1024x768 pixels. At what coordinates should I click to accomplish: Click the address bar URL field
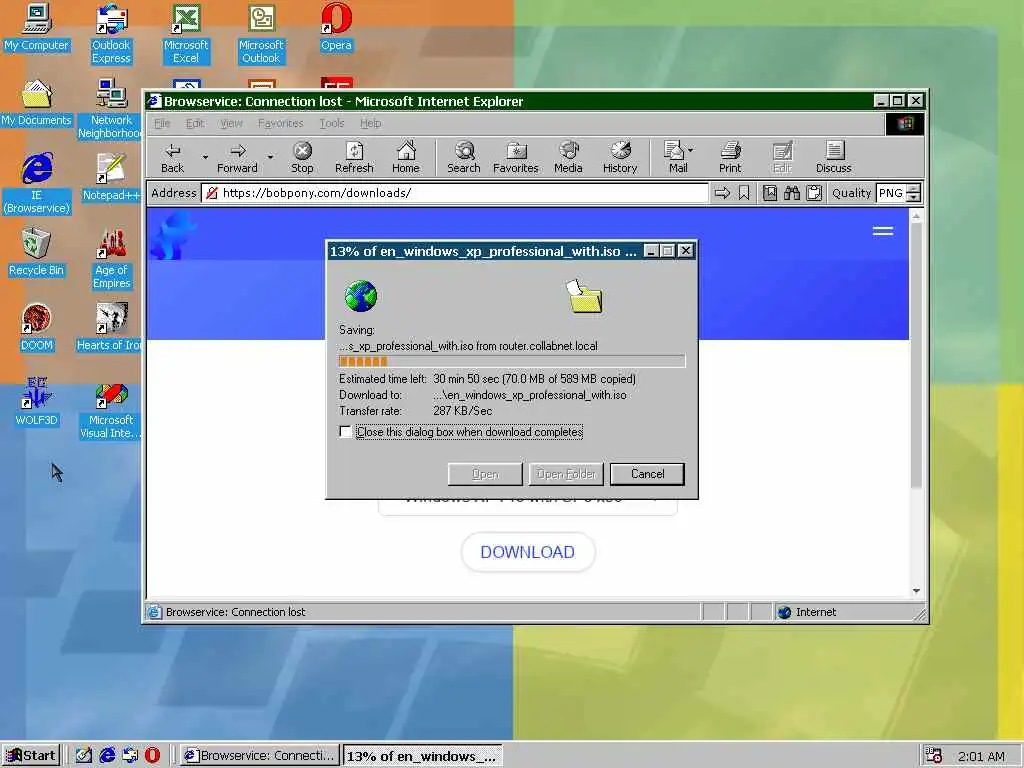coord(455,193)
